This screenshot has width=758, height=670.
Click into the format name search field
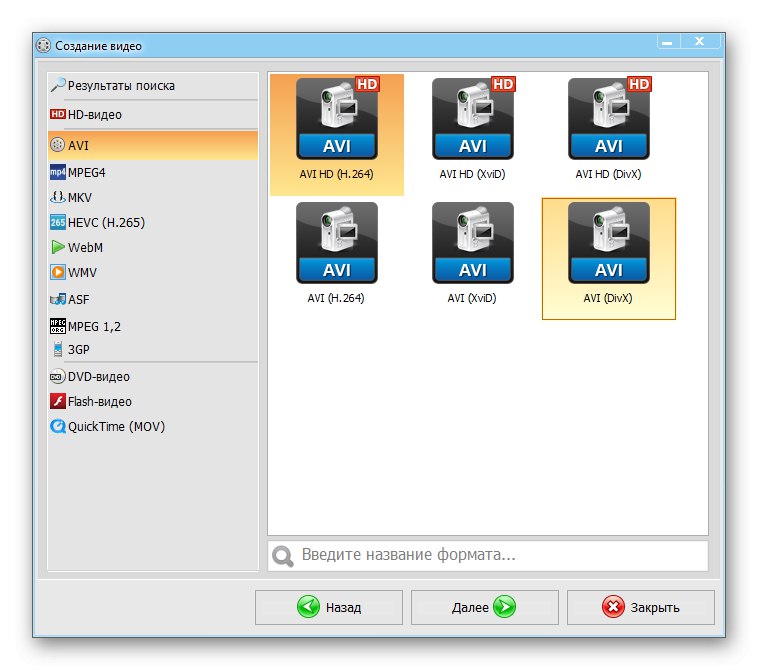[x=488, y=555]
